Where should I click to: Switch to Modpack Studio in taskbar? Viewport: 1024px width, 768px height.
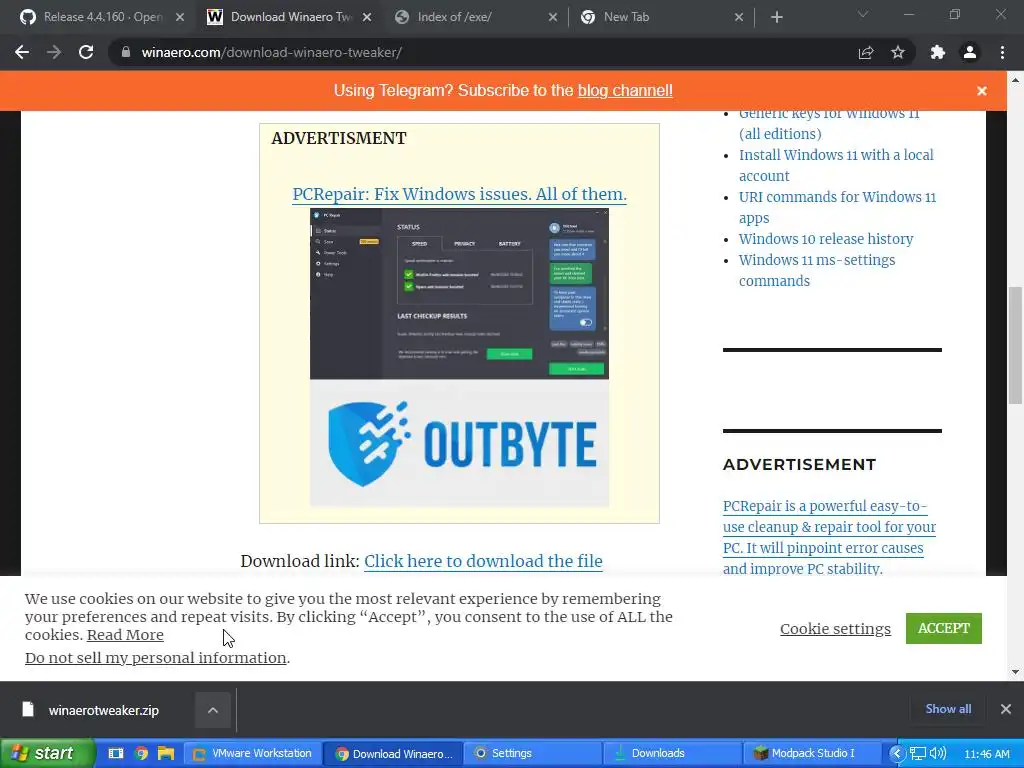[812, 753]
